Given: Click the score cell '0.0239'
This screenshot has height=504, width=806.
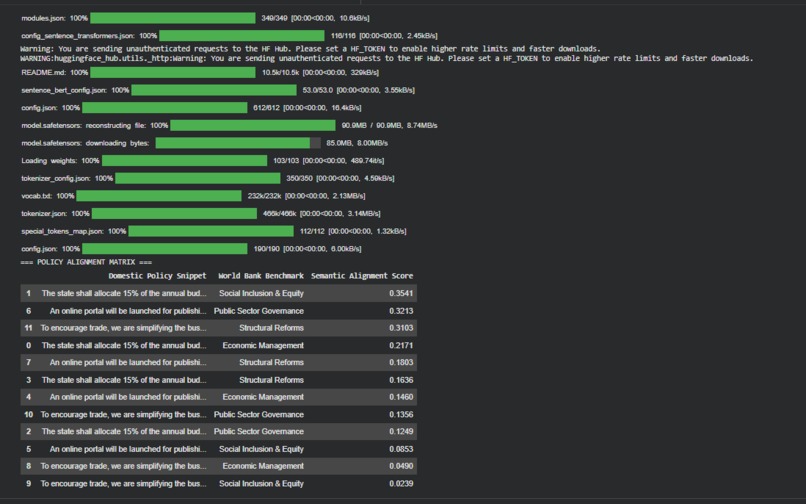Looking at the screenshot, I should pyautogui.click(x=401, y=483).
